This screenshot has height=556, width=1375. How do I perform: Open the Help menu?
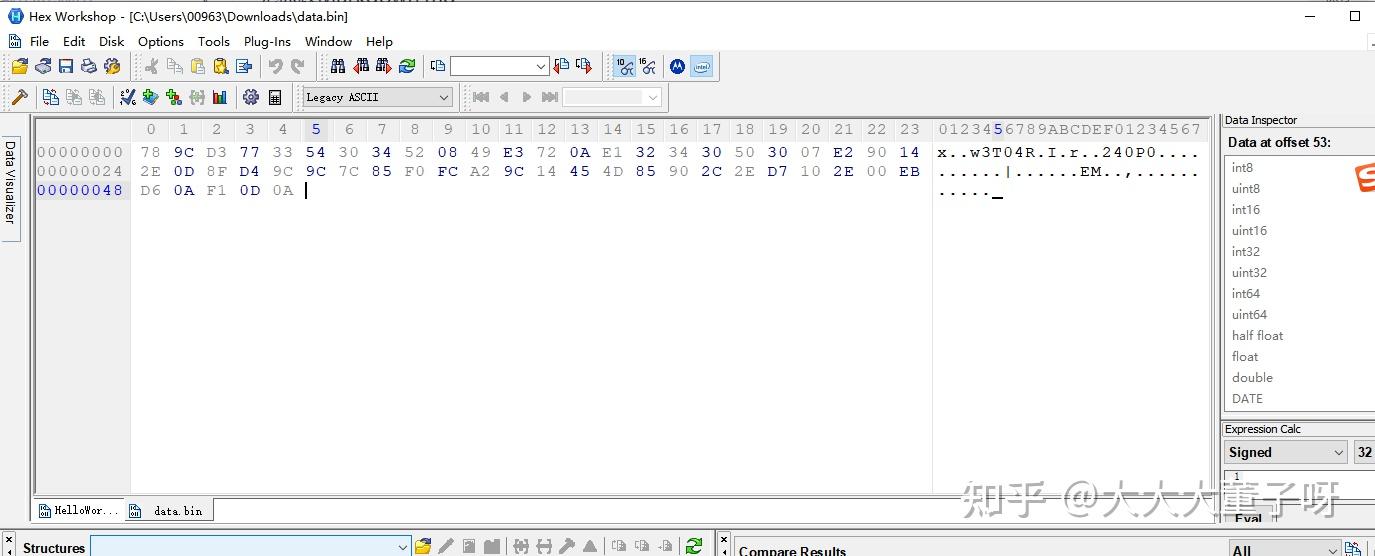pos(379,41)
